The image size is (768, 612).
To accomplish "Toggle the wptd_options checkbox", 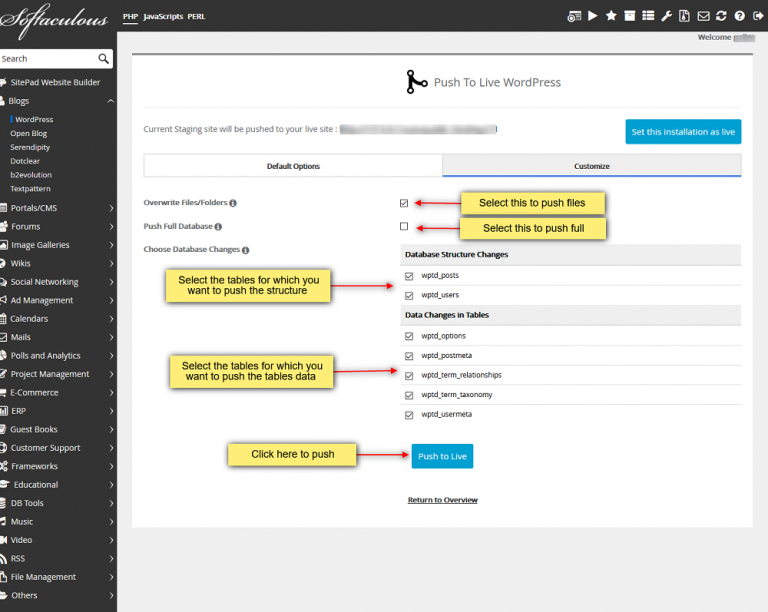I will coord(409,336).
